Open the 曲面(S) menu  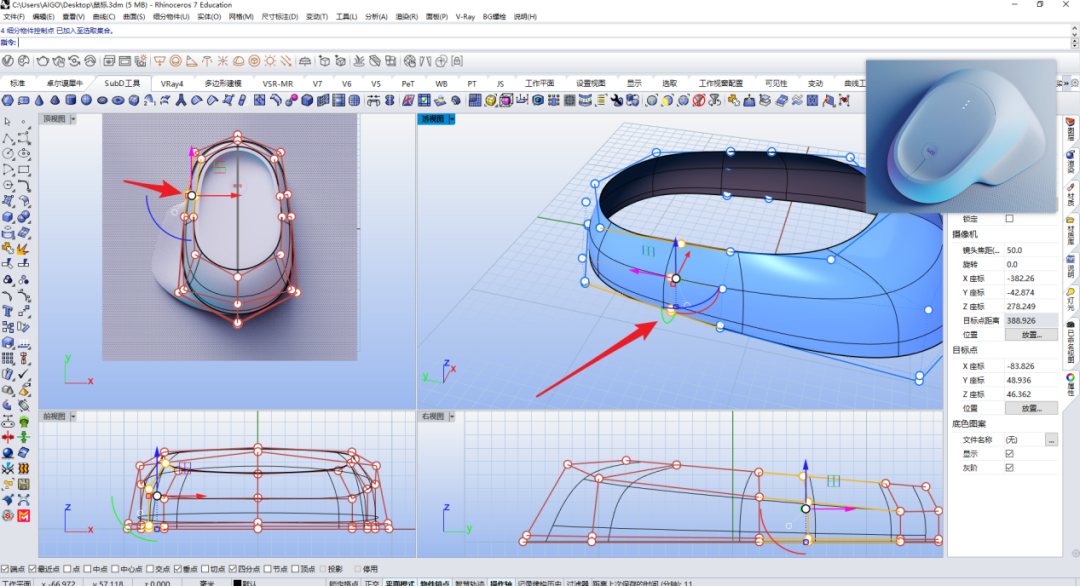coord(134,17)
